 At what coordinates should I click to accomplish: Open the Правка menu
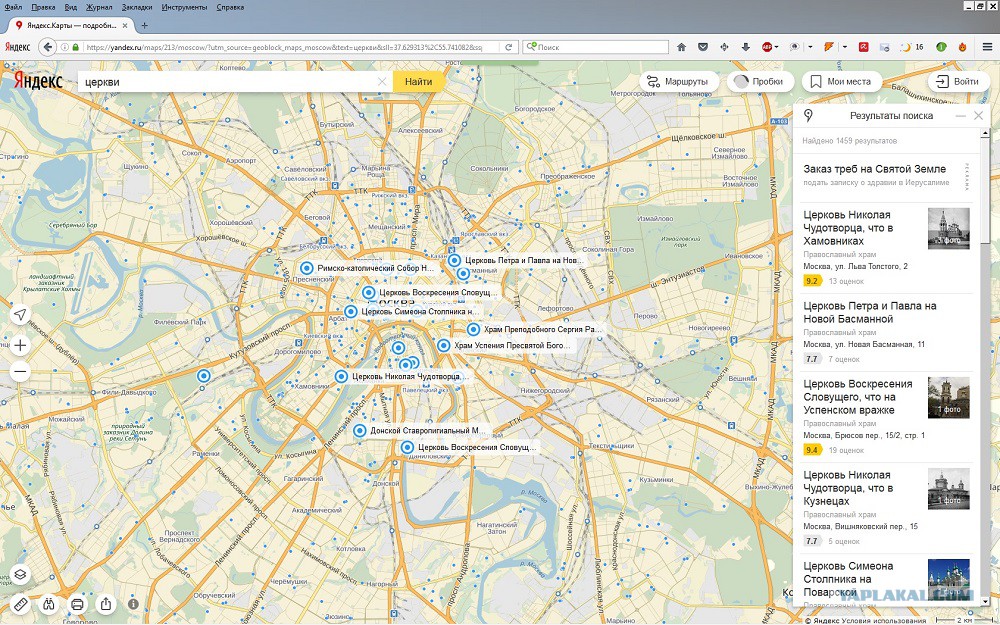click(43, 7)
